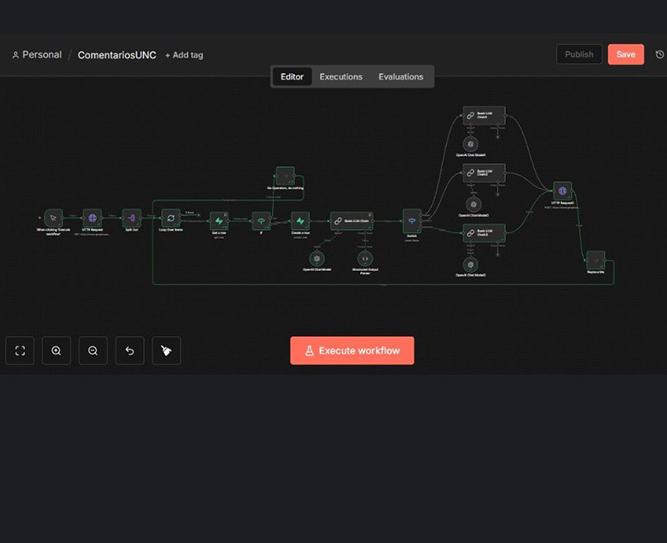Screen dimensions: 667x543
Task: Click the reset zoom arrow button
Action: coord(130,351)
